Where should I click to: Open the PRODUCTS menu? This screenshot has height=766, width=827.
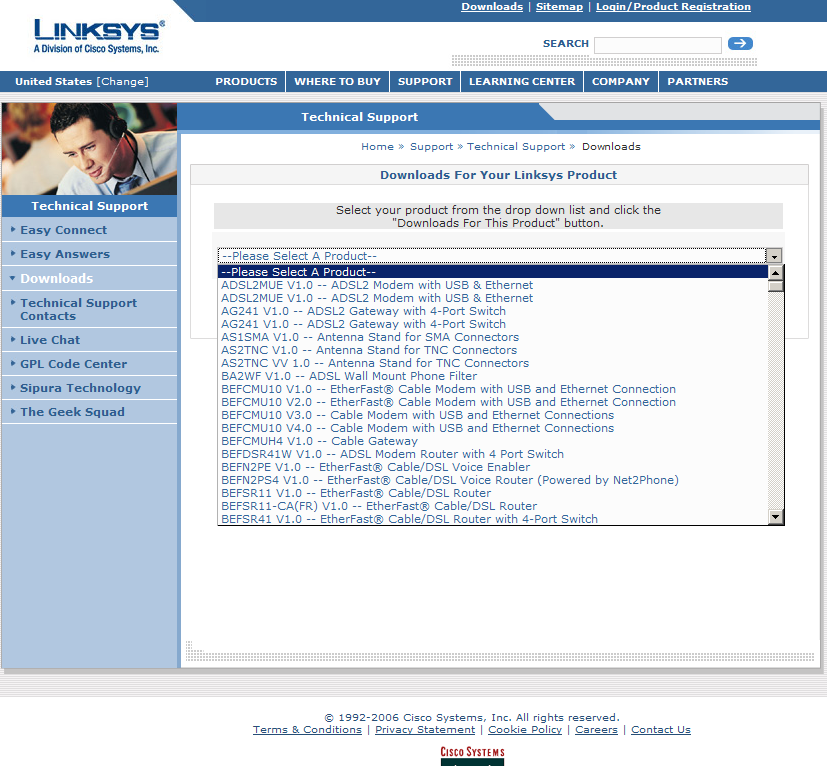pyautogui.click(x=246, y=82)
